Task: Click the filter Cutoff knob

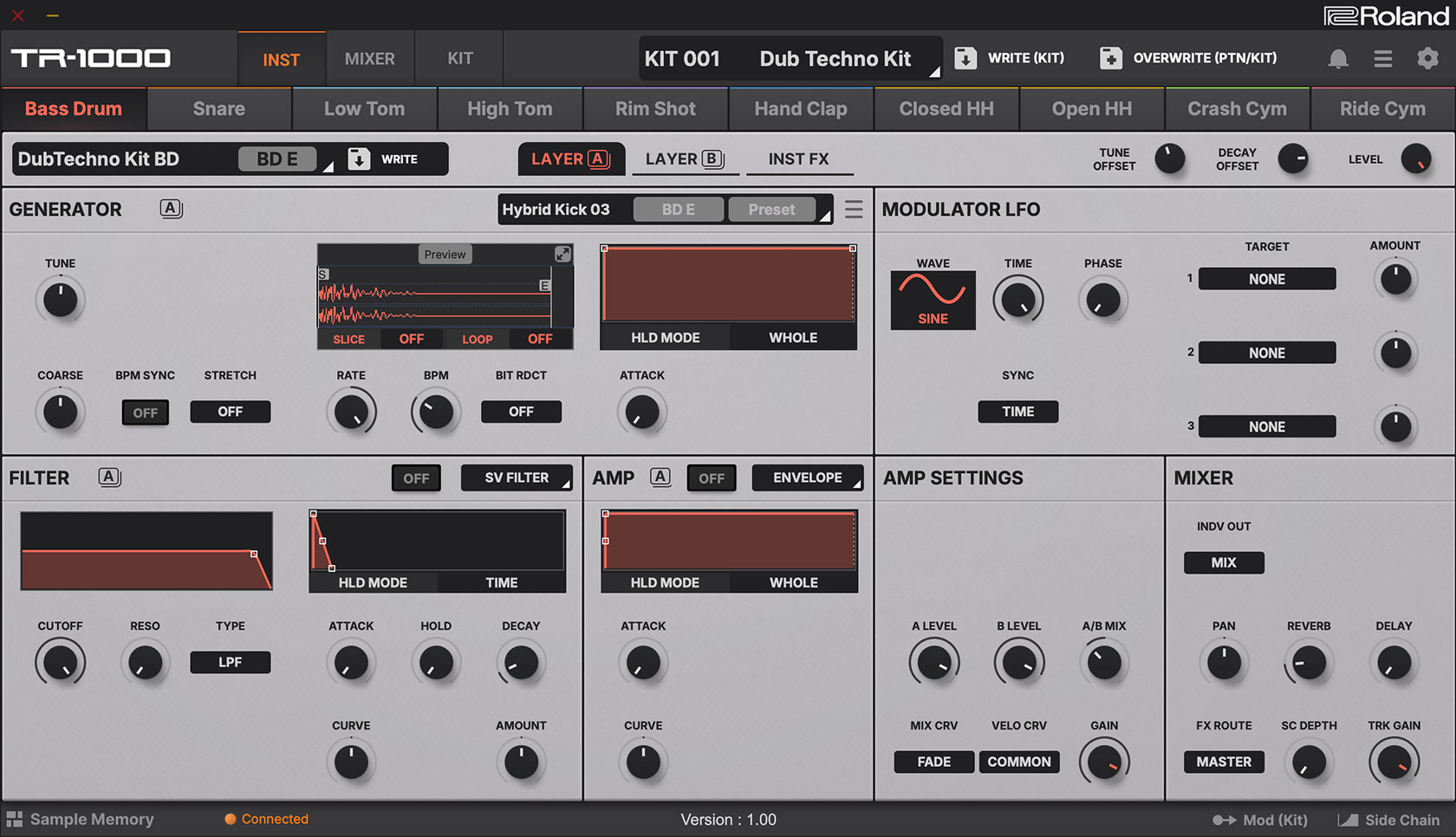Action: click(x=60, y=663)
